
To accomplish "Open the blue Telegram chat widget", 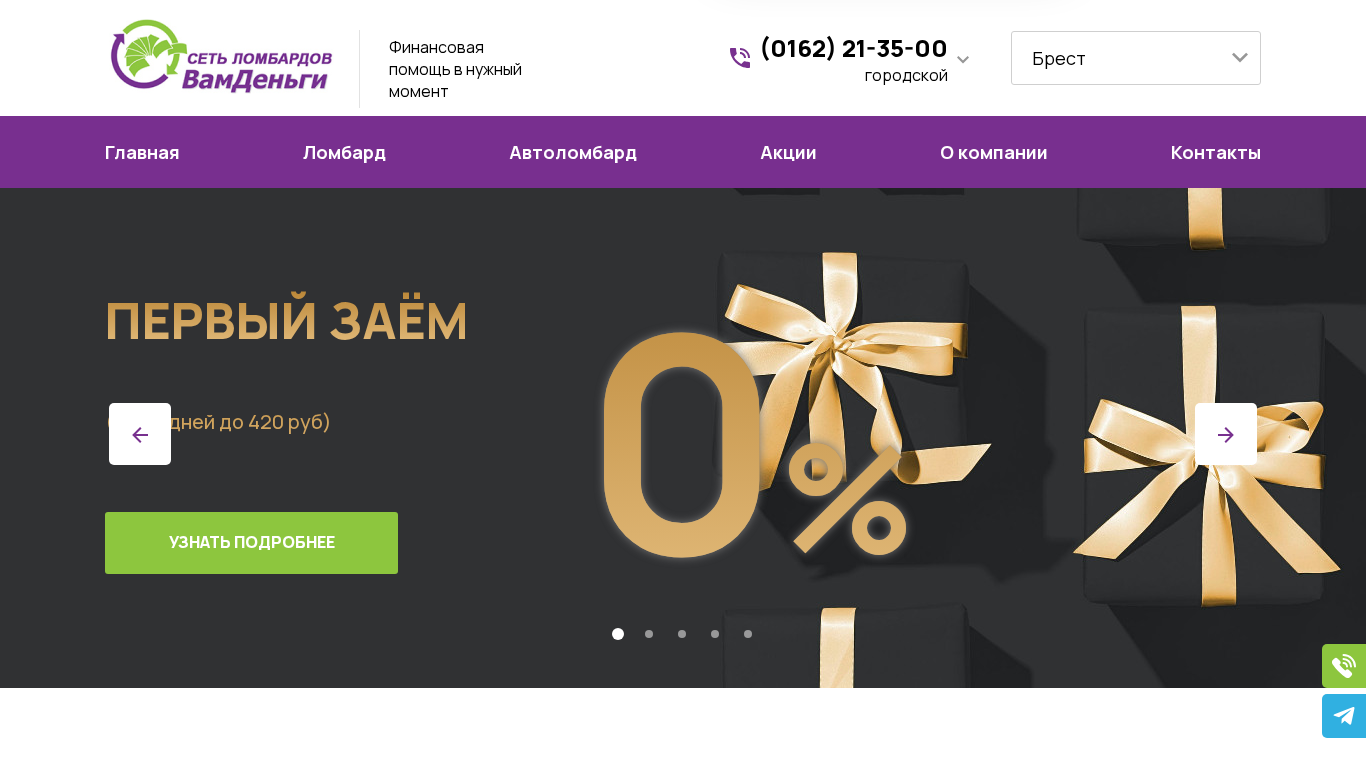I will point(1344,716).
